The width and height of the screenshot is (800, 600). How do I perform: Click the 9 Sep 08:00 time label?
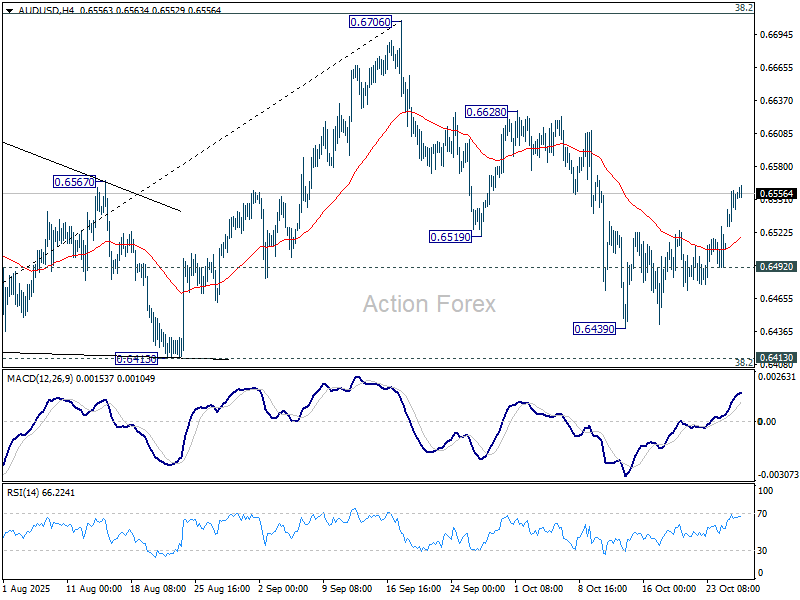347,589
